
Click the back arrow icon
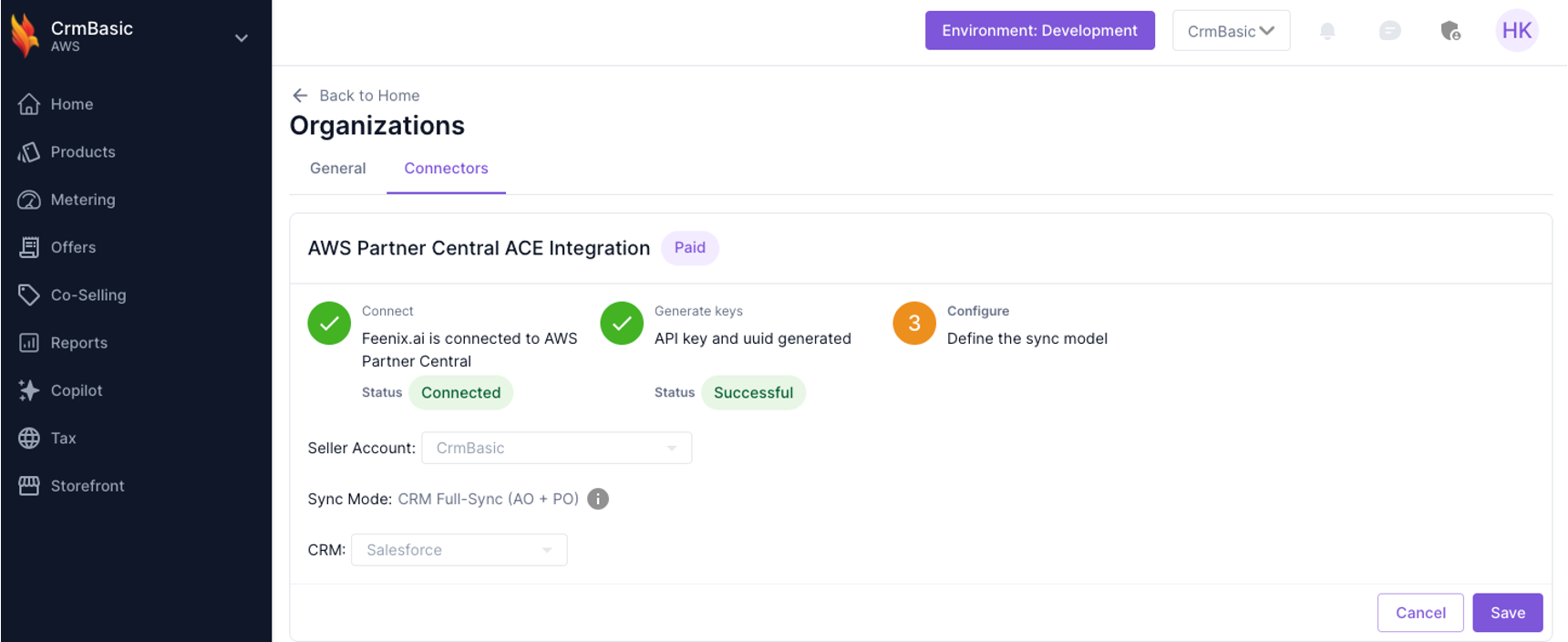pyautogui.click(x=300, y=96)
